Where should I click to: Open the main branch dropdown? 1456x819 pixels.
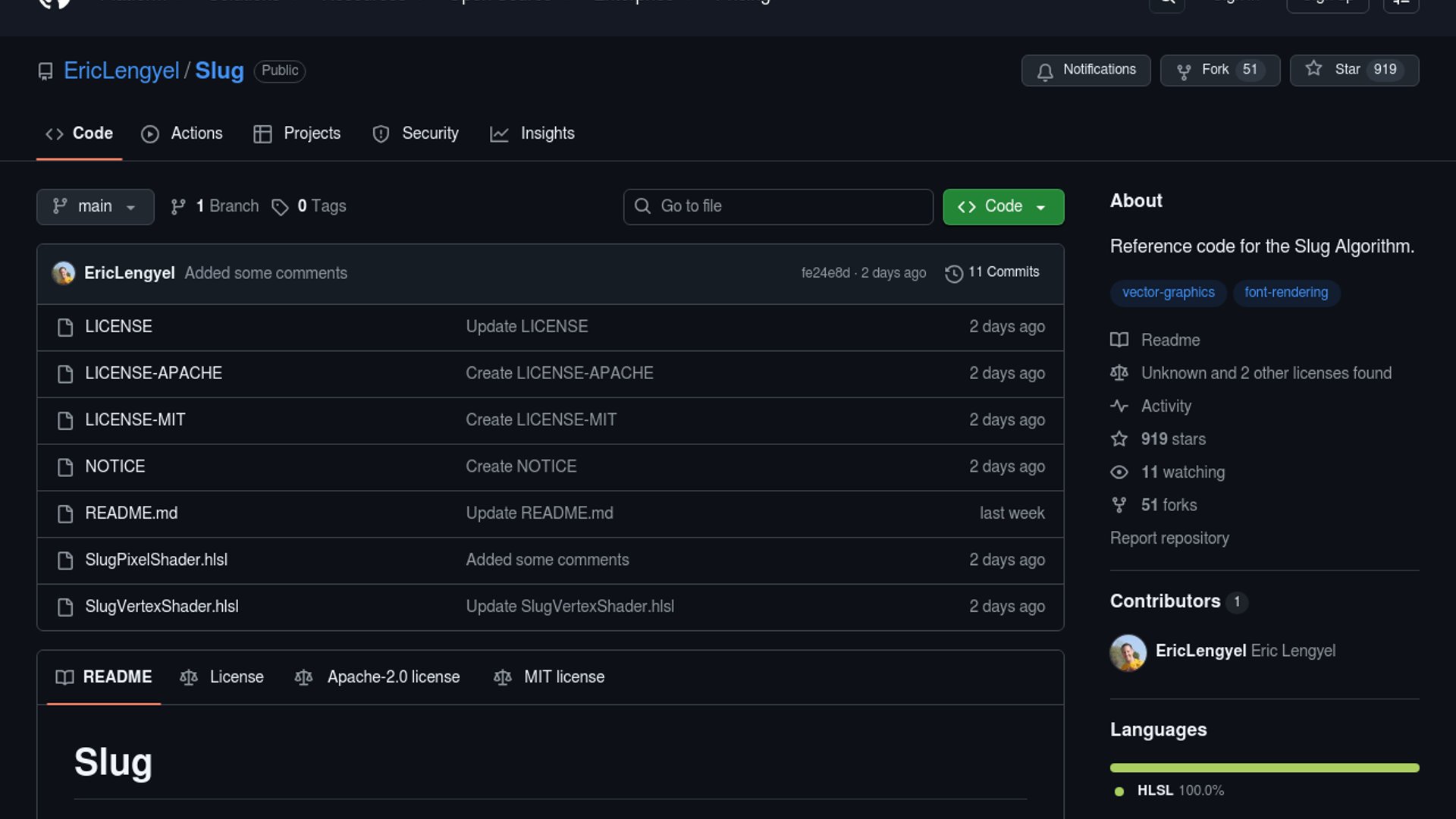point(95,206)
